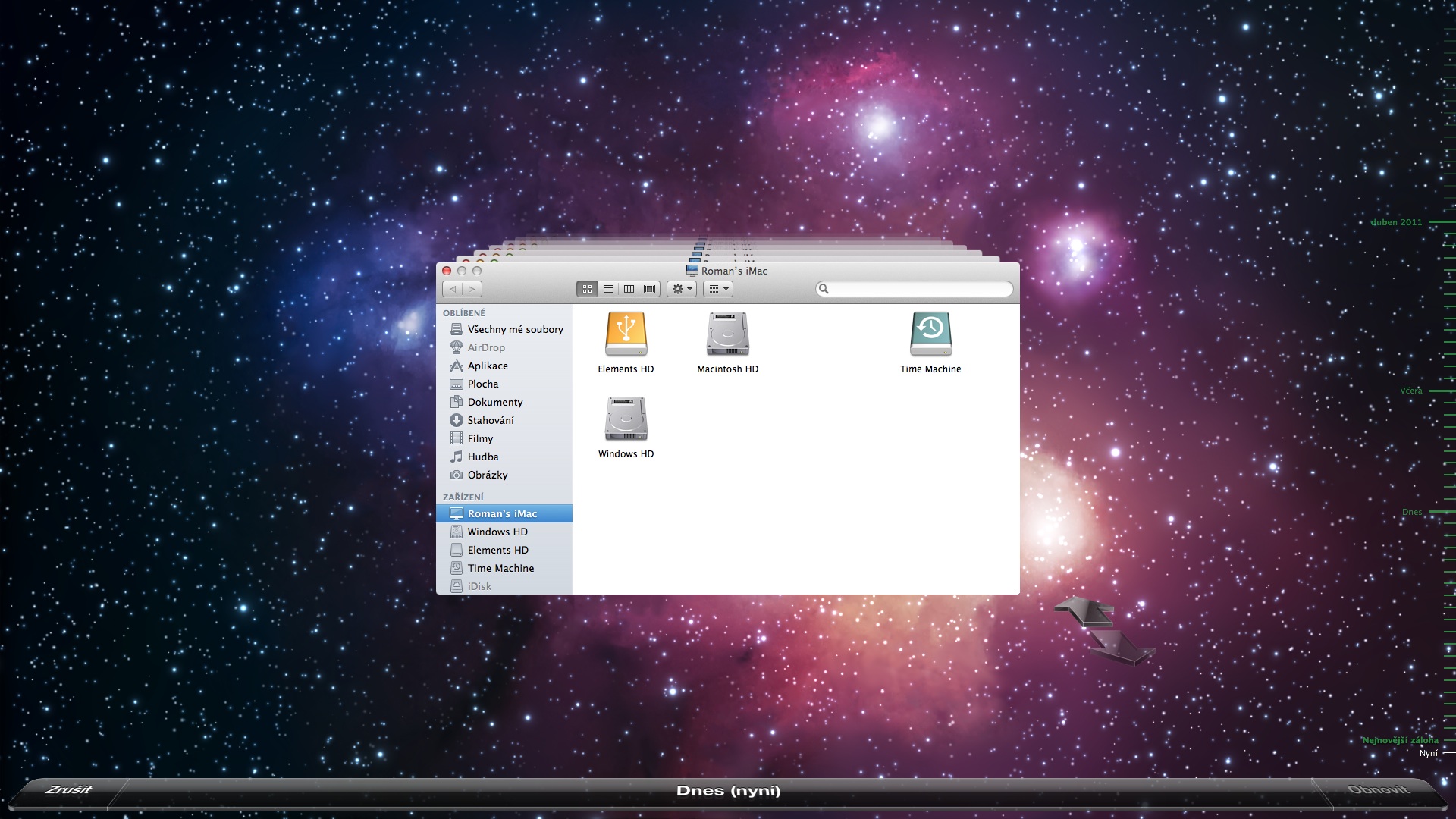
Task: Jump to duben 2011 on timeline
Action: point(1396,222)
